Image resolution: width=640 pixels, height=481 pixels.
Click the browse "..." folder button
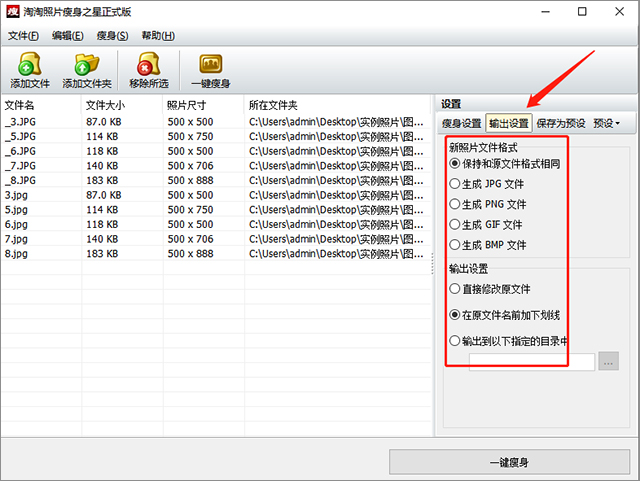[x=608, y=362]
